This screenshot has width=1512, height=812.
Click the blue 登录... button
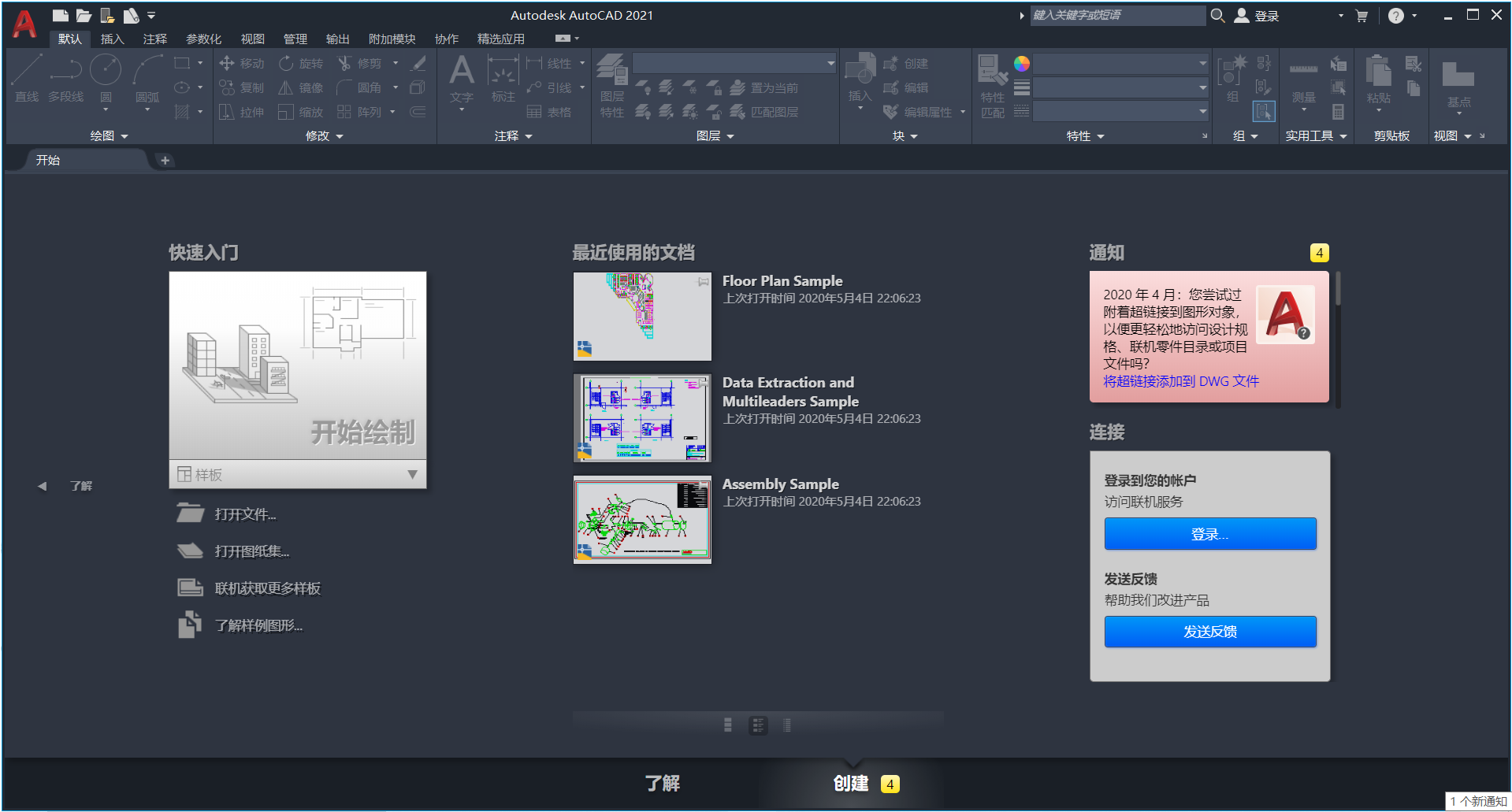[x=1210, y=534]
